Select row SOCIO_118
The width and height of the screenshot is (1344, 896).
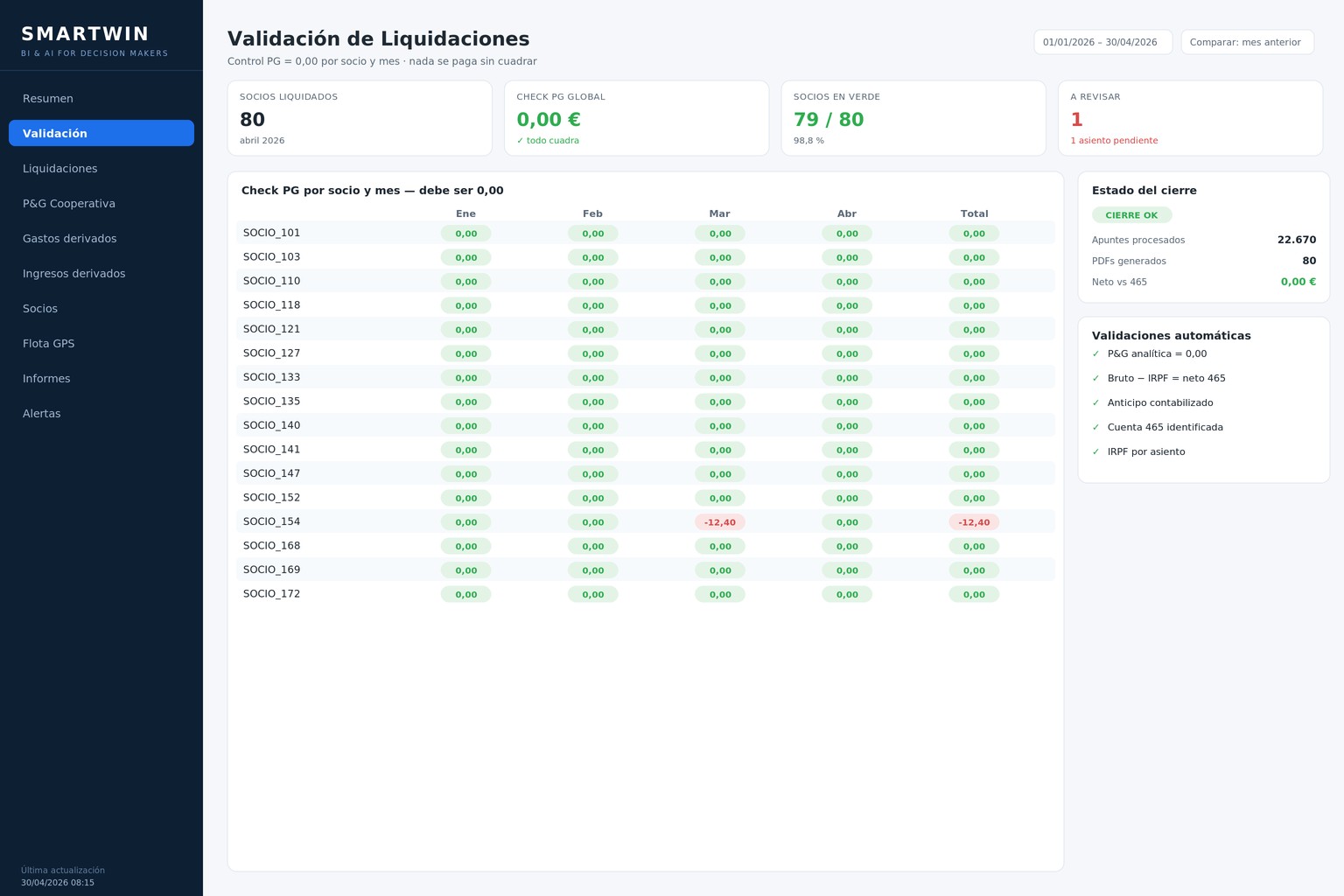click(646, 305)
